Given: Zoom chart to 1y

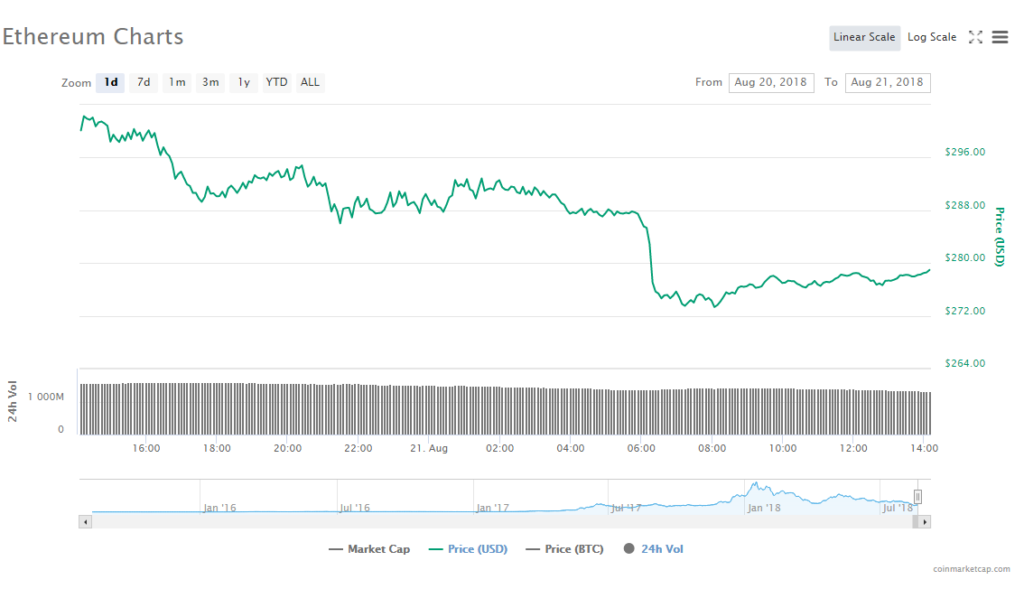Looking at the screenshot, I should (x=243, y=82).
